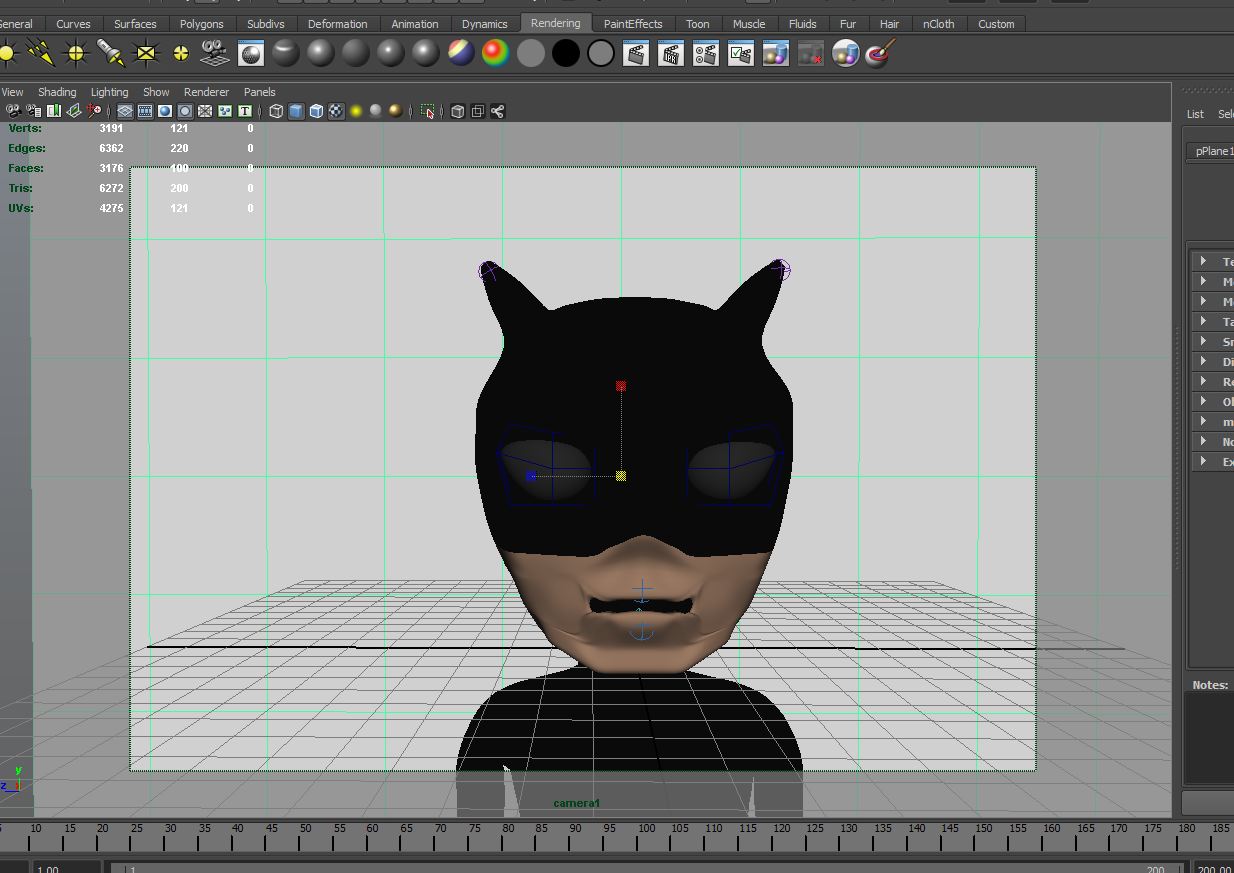Jump to frame 100 on the timeline
Viewport: 1234px width, 873px height.
[647, 829]
